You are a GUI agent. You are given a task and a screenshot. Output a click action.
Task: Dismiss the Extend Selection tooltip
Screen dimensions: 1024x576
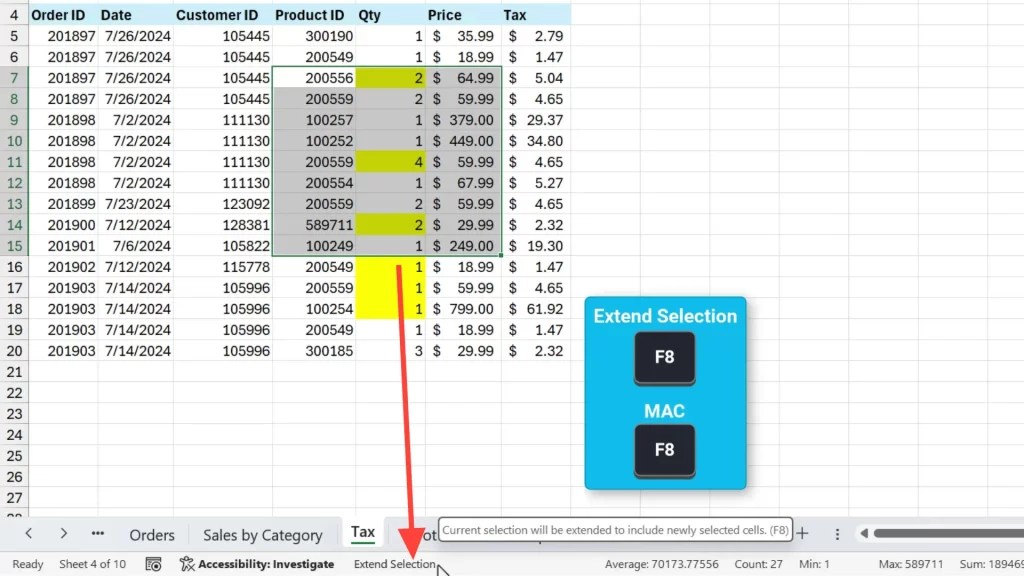pyautogui.click(x=614, y=529)
